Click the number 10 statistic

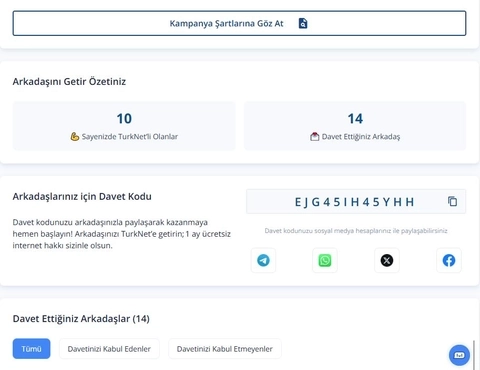(124, 119)
